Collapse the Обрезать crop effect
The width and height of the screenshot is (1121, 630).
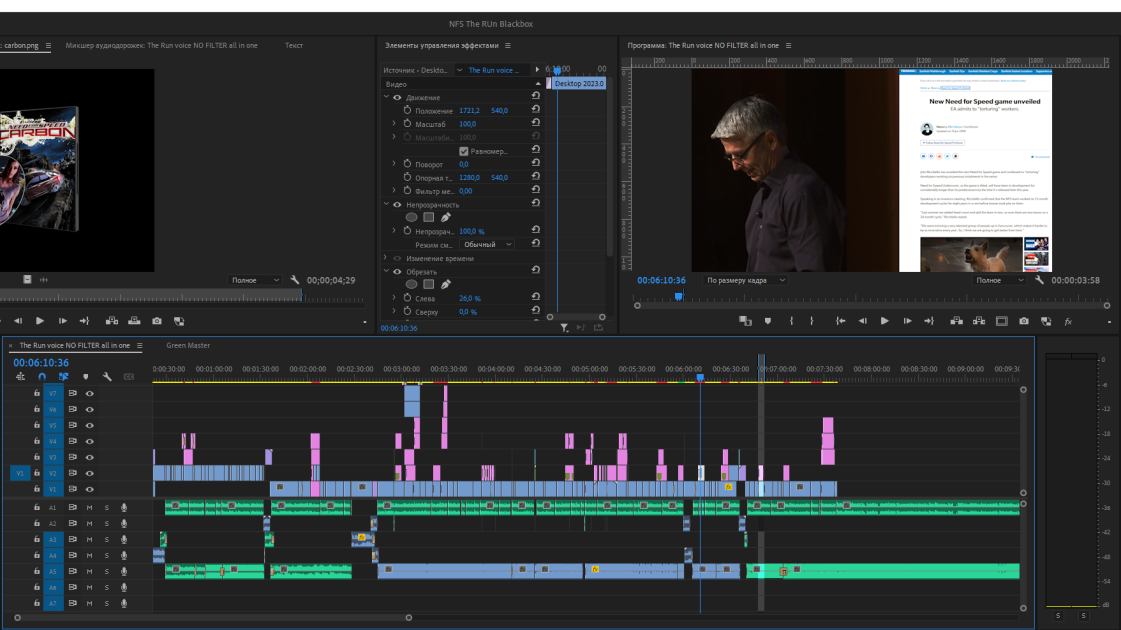pos(386,272)
